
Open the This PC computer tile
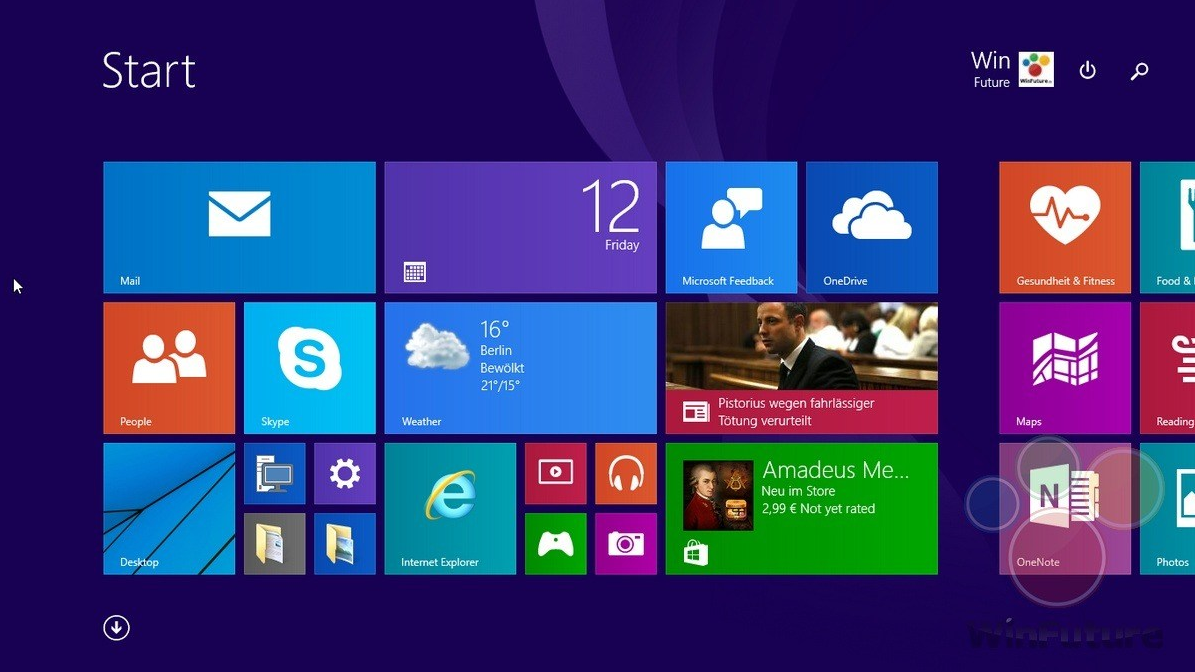tap(274, 473)
